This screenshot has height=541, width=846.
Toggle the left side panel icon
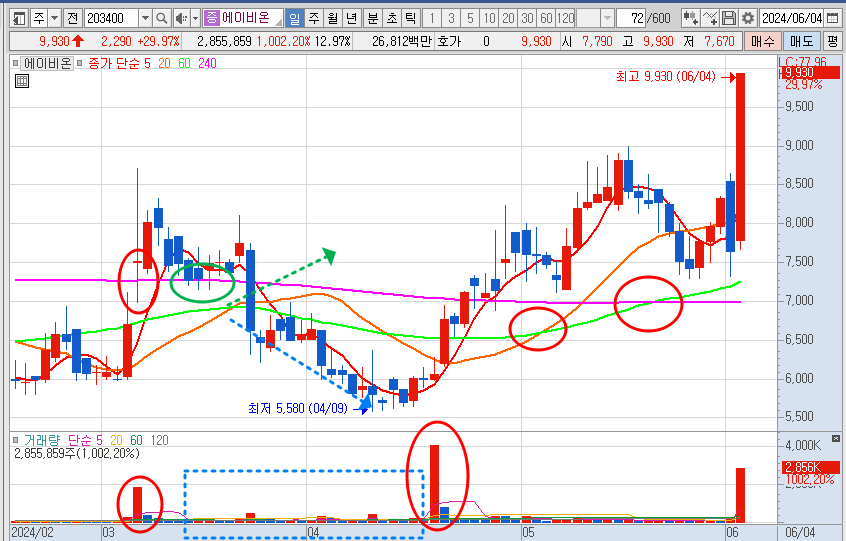(x=19, y=18)
